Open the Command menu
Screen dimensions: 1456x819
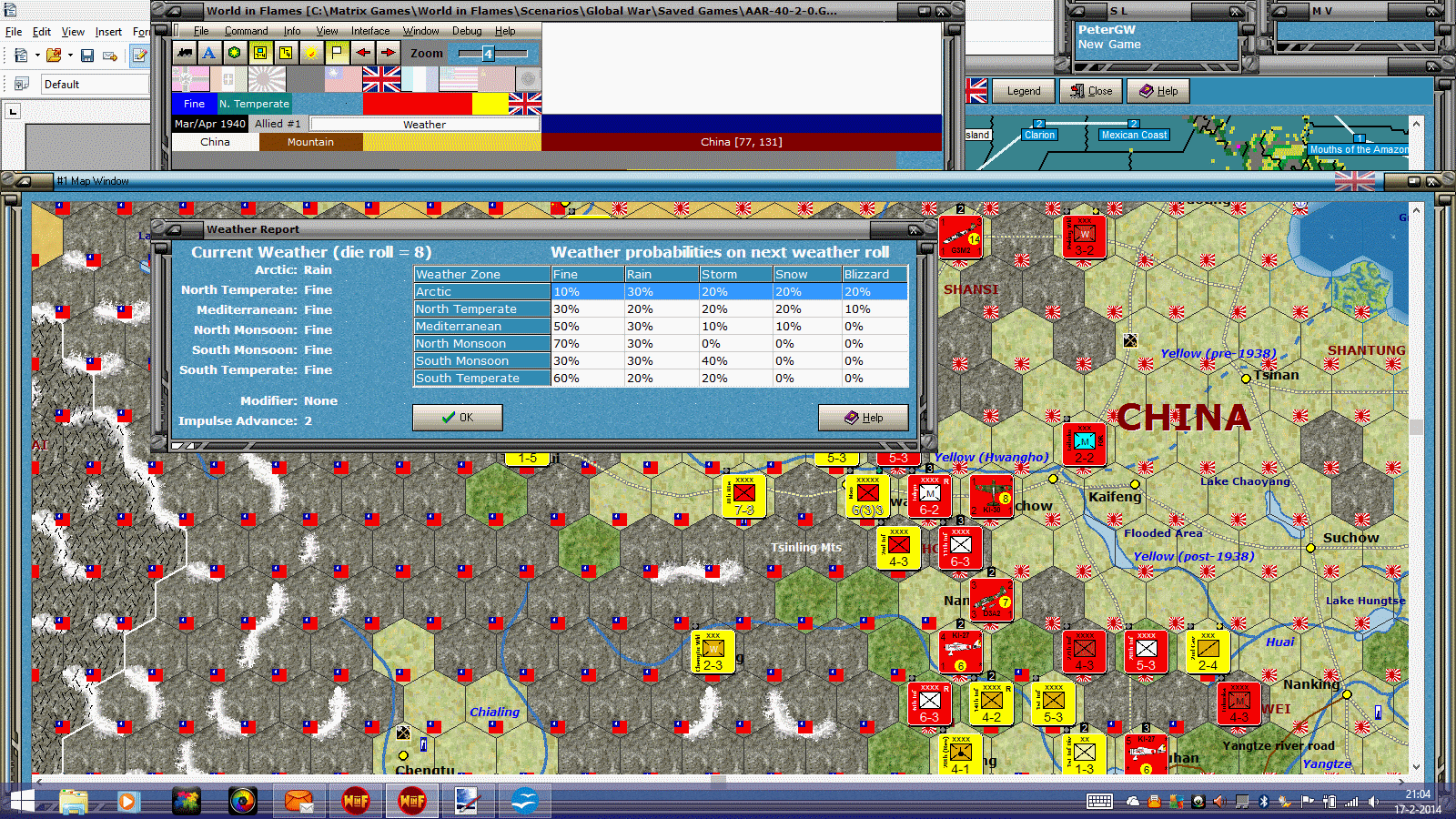[x=246, y=31]
